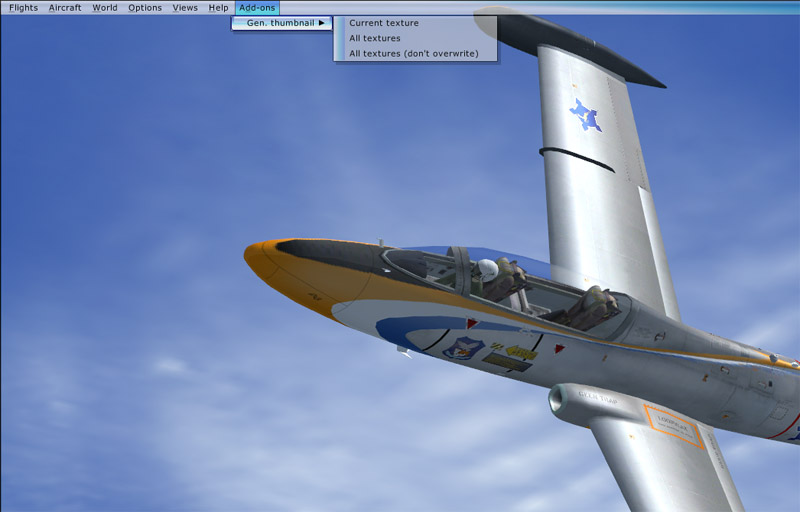The height and width of the screenshot is (512, 800).
Task: Open the Aircraft menu
Action: click(65, 8)
